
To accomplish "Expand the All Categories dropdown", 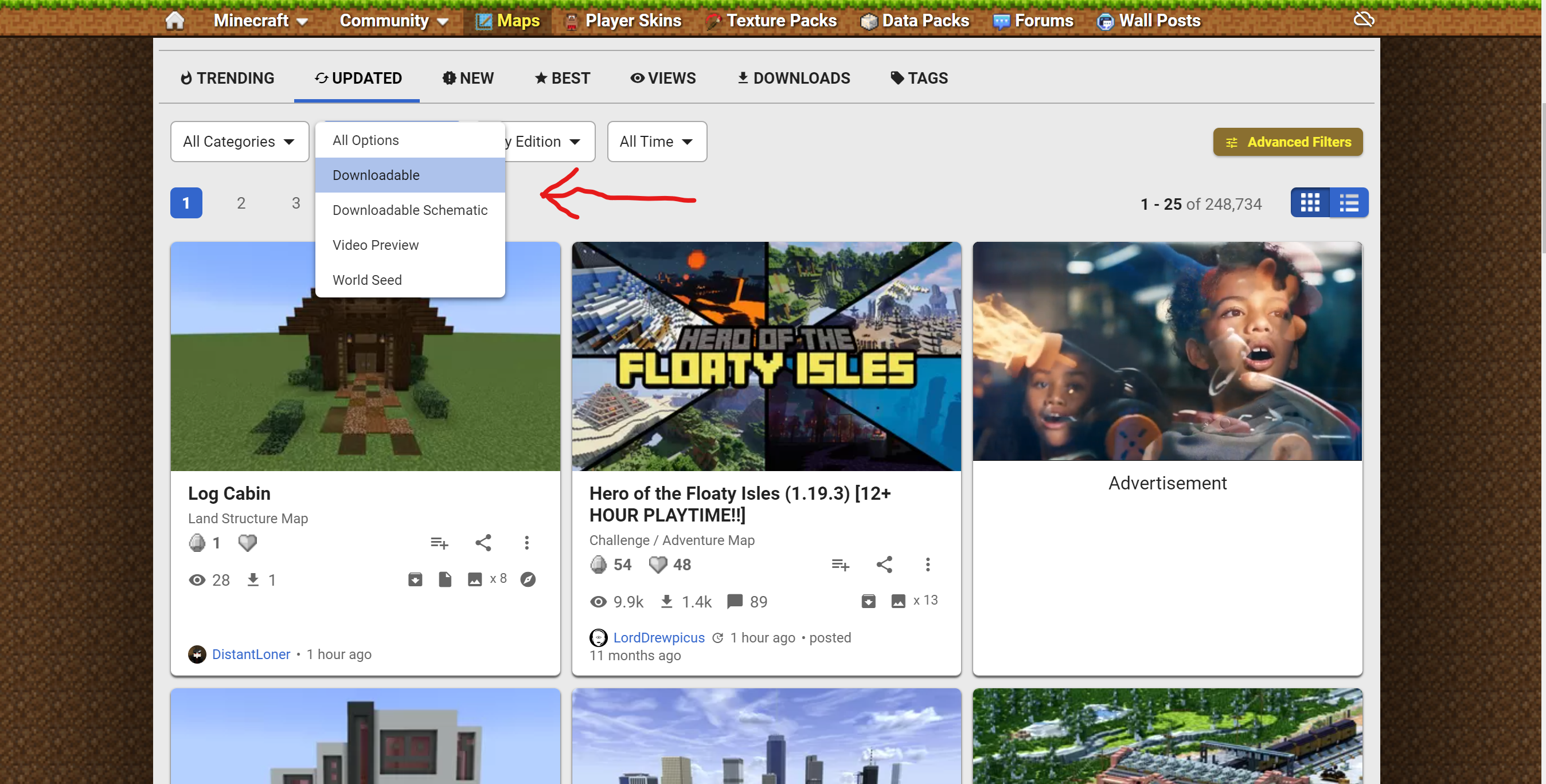I will [239, 142].
